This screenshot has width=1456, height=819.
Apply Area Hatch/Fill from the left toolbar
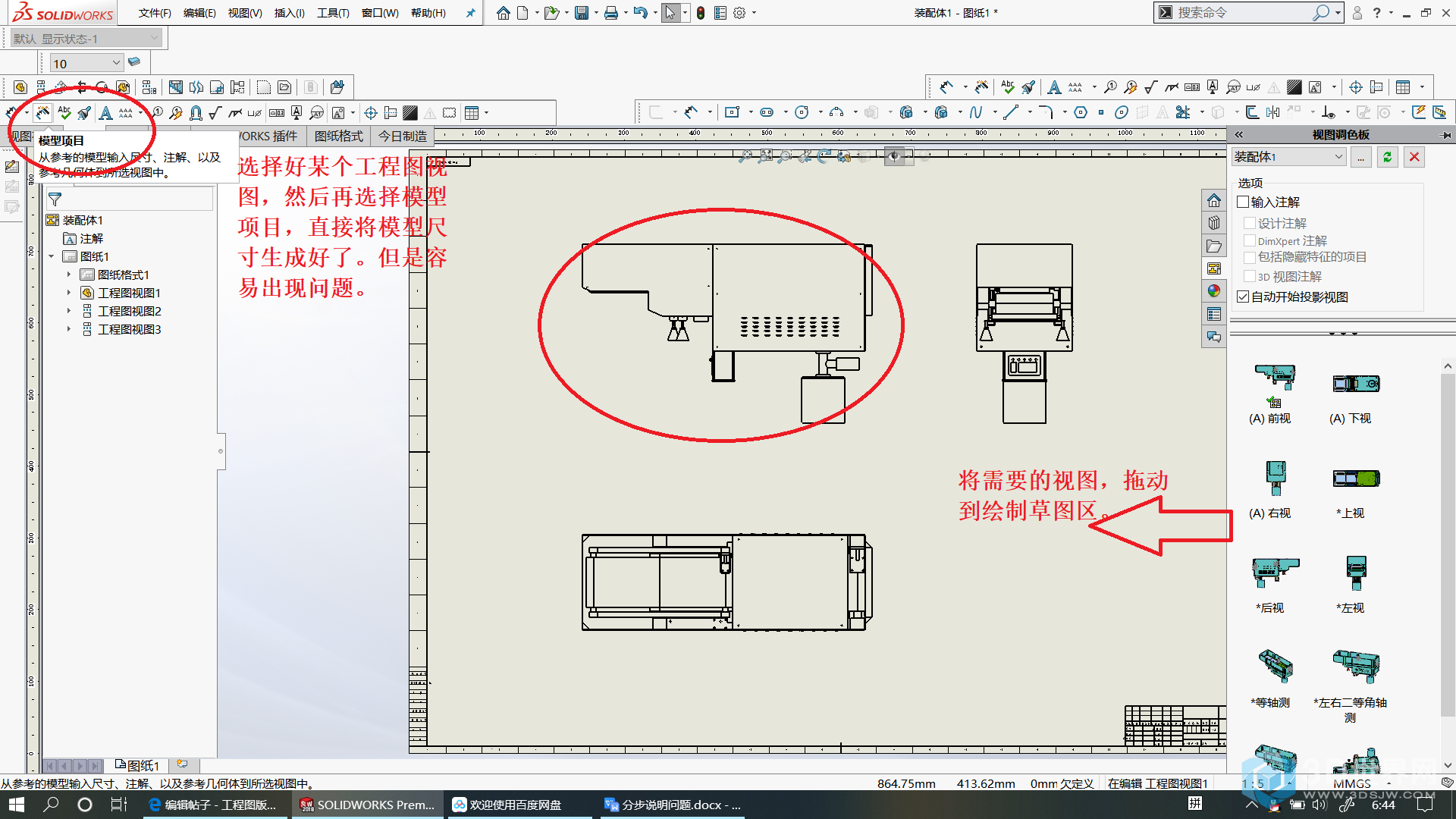(x=410, y=113)
